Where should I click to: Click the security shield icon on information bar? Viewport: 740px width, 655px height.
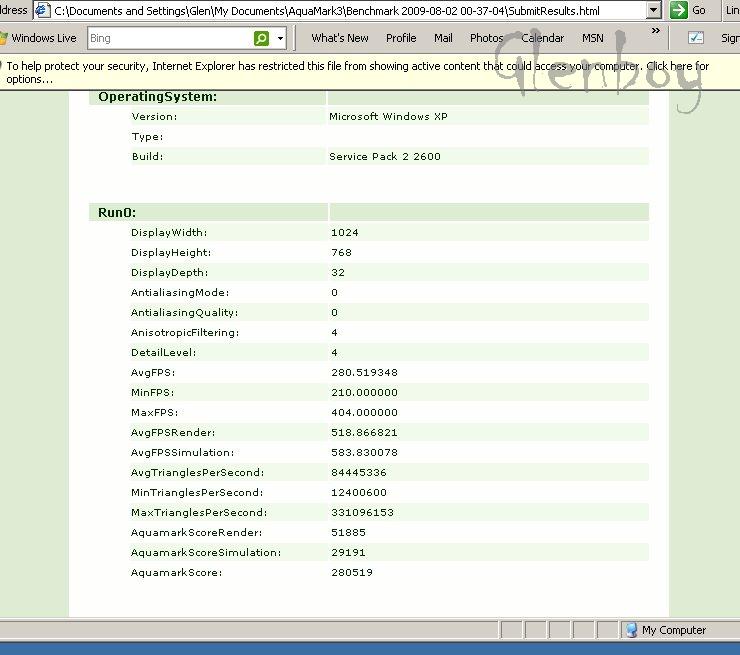3,67
